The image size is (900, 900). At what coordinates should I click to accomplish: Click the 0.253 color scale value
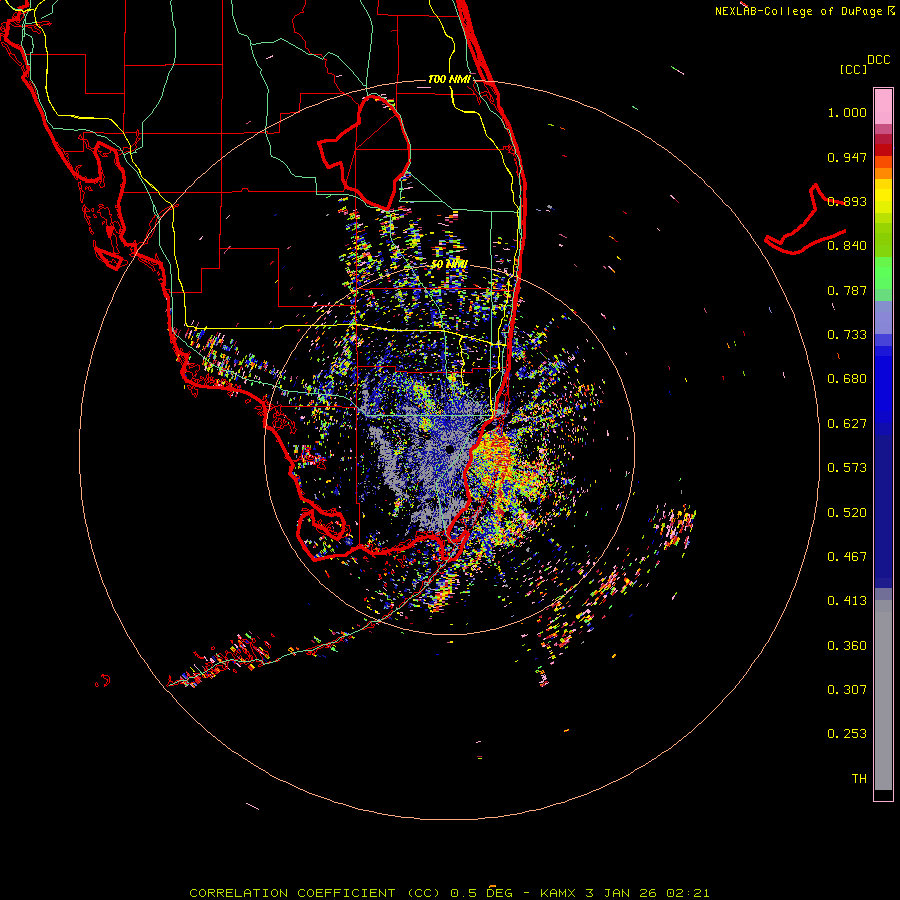[x=847, y=734]
